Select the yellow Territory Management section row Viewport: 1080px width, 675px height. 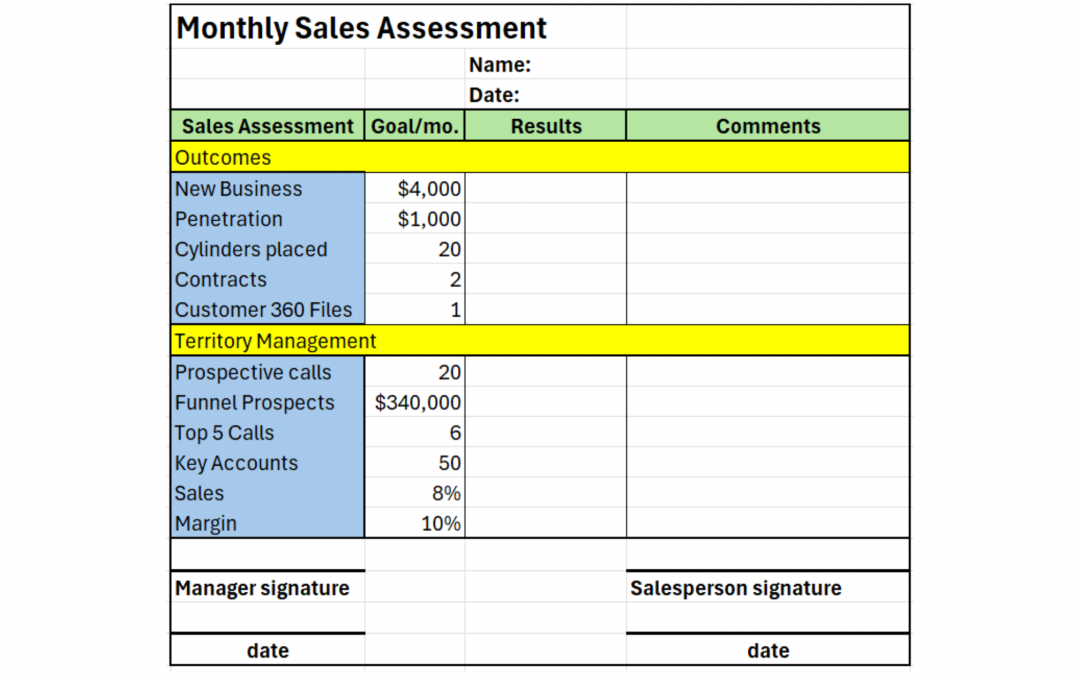click(x=540, y=341)
